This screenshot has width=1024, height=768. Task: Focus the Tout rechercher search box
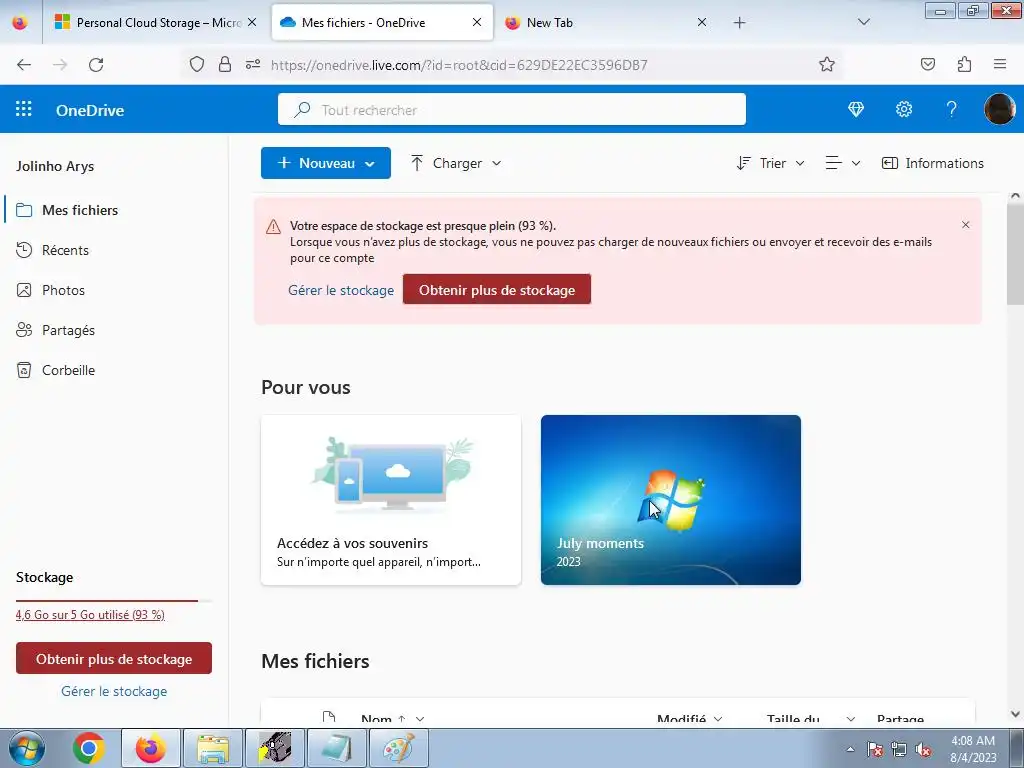click(x=511, y=109)
